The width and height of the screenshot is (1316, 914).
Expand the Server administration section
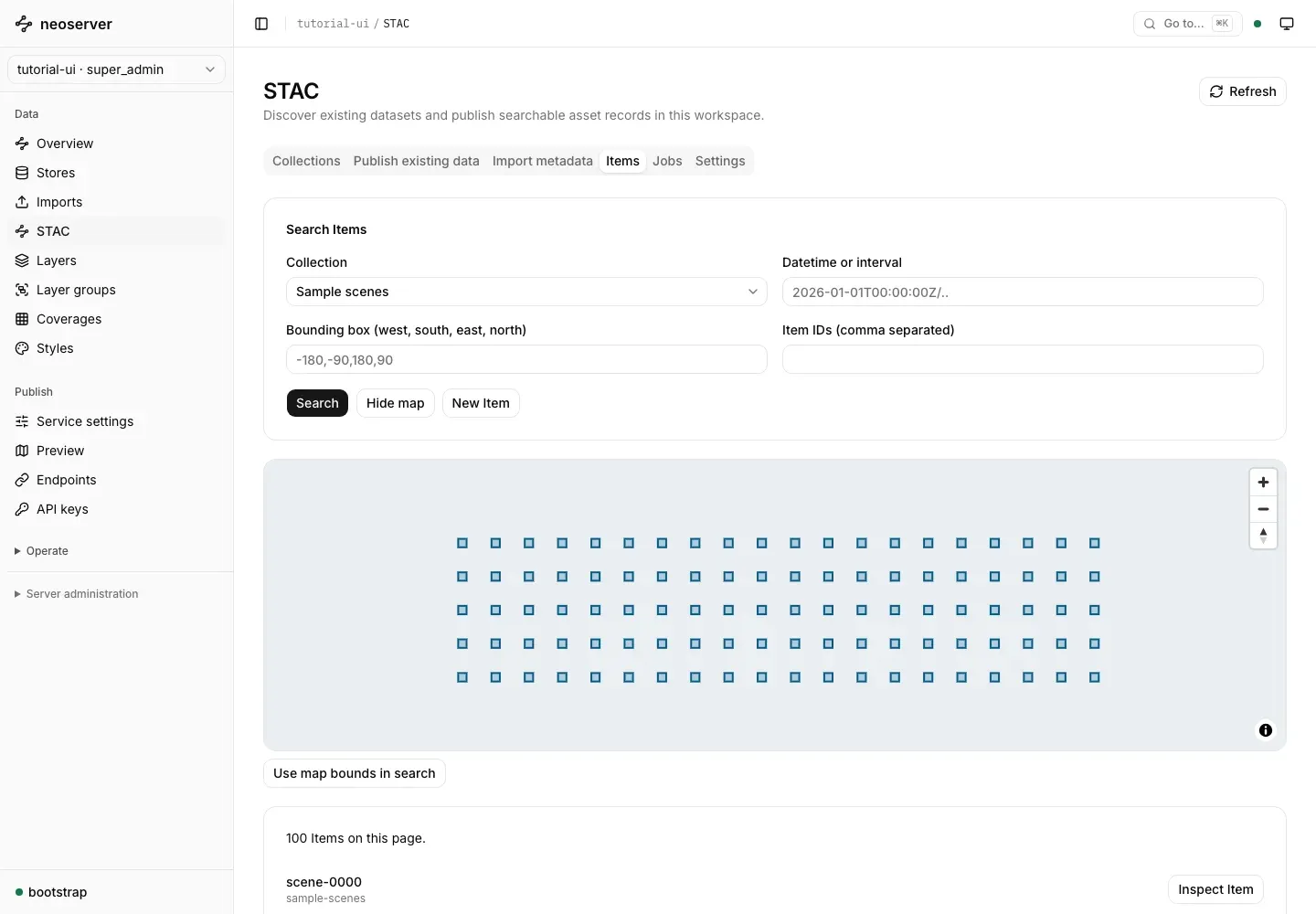pos(77,594)
